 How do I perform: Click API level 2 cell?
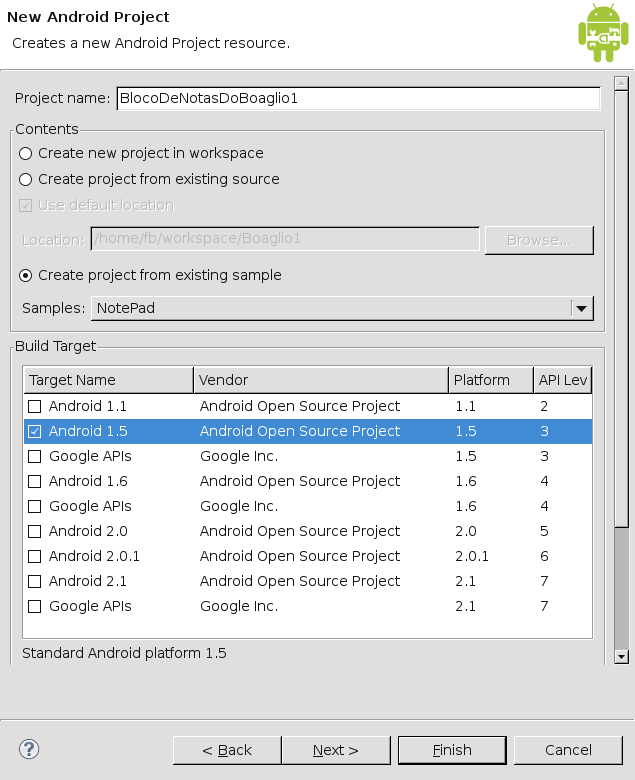pyautogui.click(x=544, y=406)
